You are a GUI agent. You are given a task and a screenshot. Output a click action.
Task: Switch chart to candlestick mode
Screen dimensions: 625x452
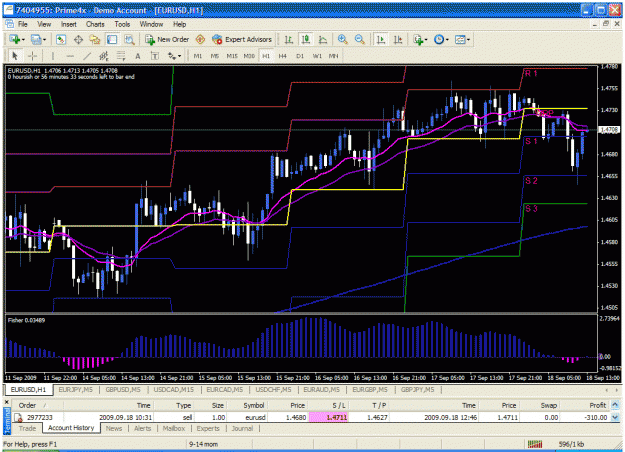point(306,39)
